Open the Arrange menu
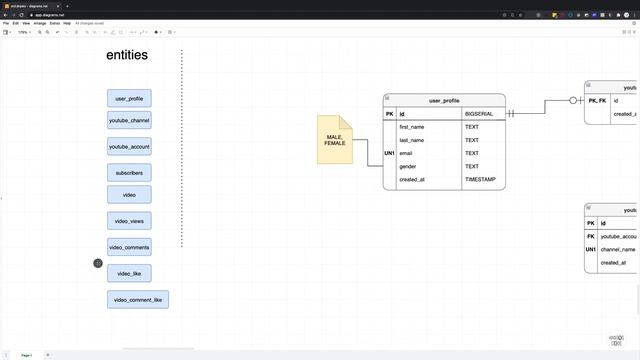 click(40, 23)
